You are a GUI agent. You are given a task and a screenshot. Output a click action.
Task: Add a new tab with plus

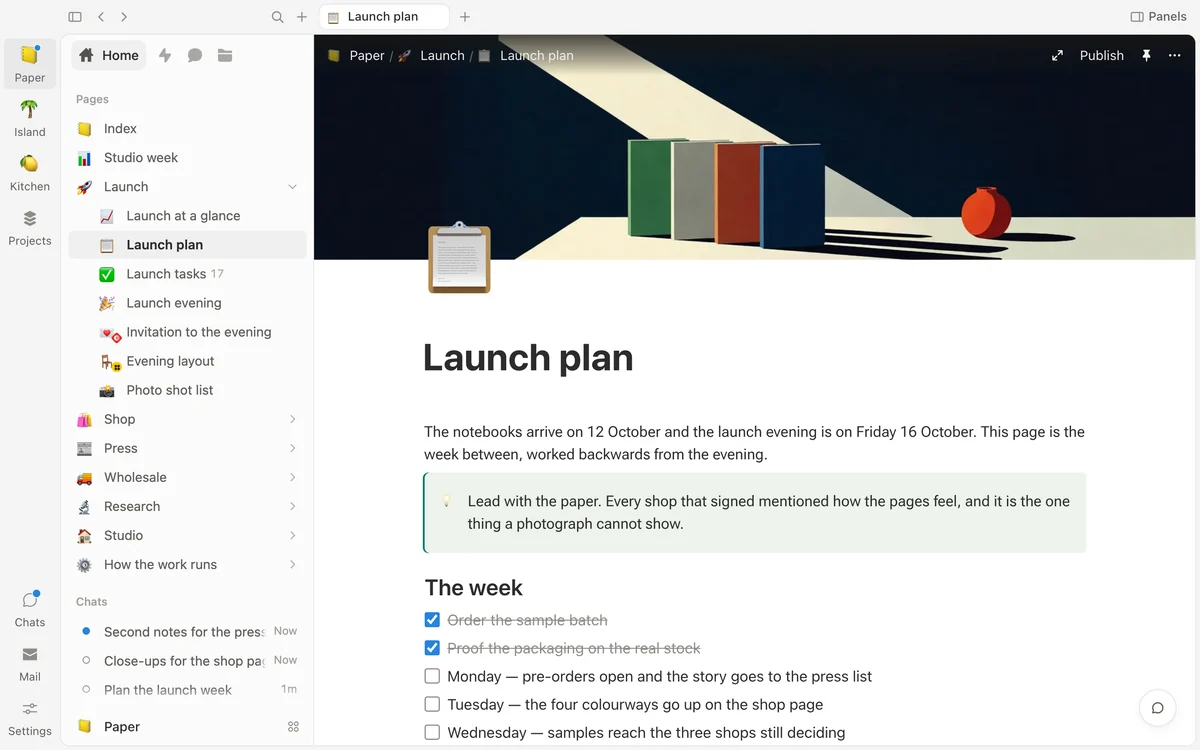[x=465, y=17]
